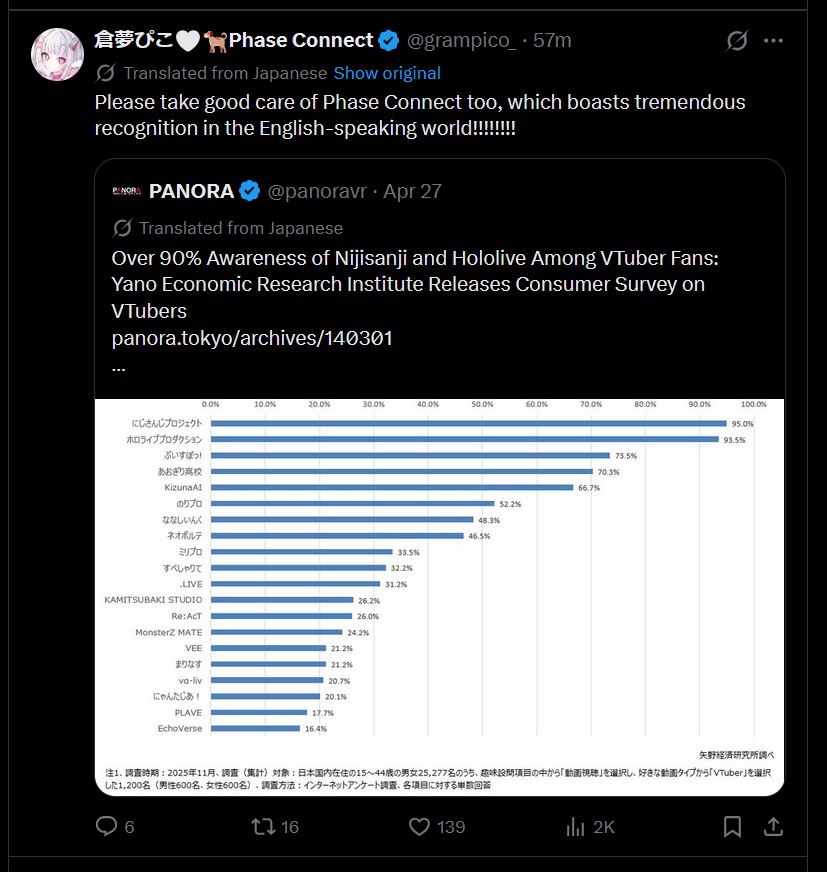Repost this tweet with the repost icon

pos(263,826)
